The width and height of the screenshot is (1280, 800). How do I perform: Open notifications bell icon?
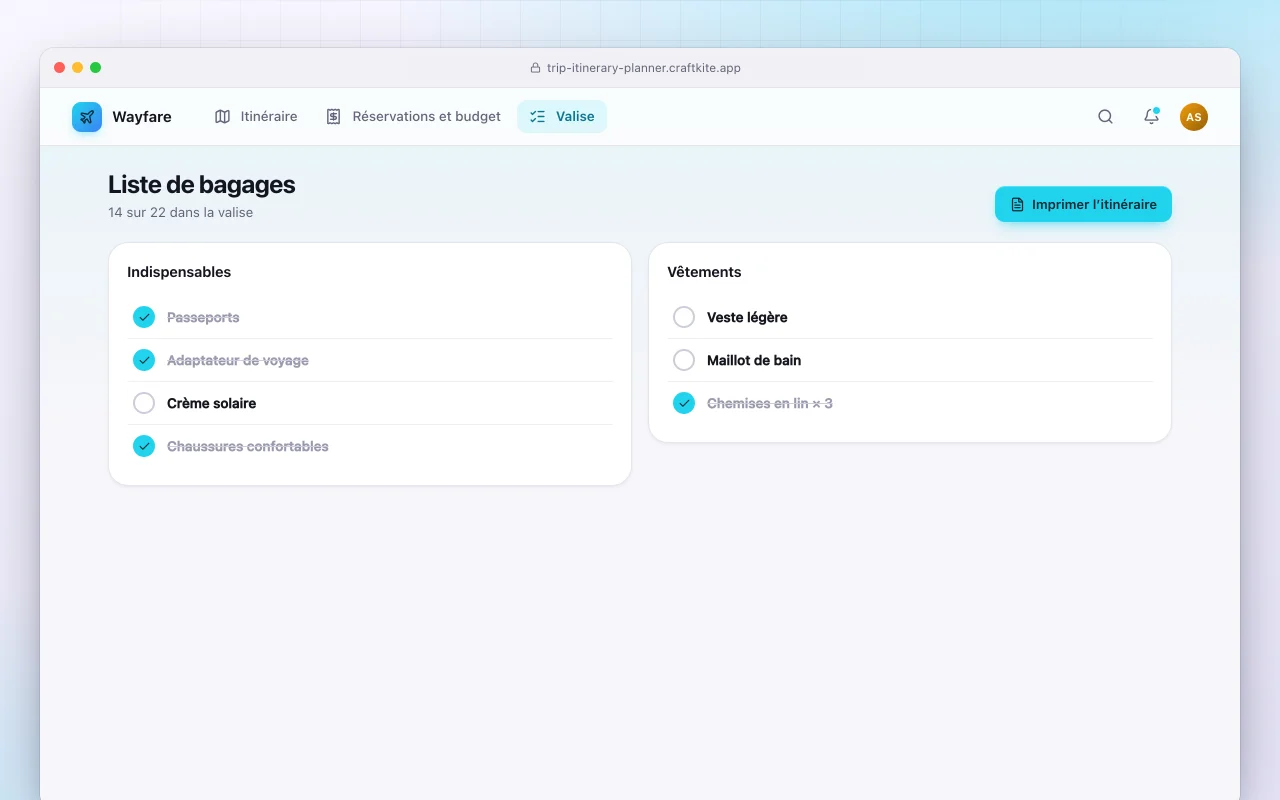1151,117
